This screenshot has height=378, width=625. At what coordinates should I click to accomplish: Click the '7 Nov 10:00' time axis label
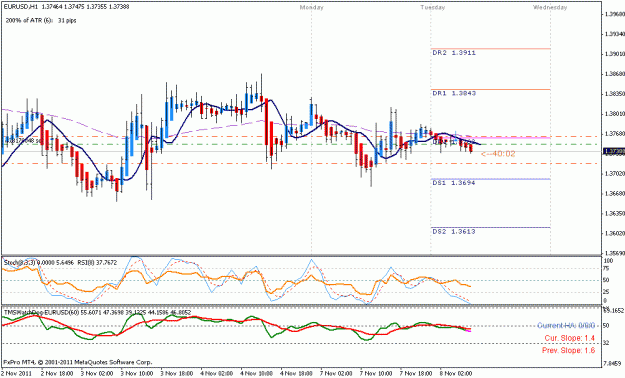pyautogui.click(x=376, y=374)
